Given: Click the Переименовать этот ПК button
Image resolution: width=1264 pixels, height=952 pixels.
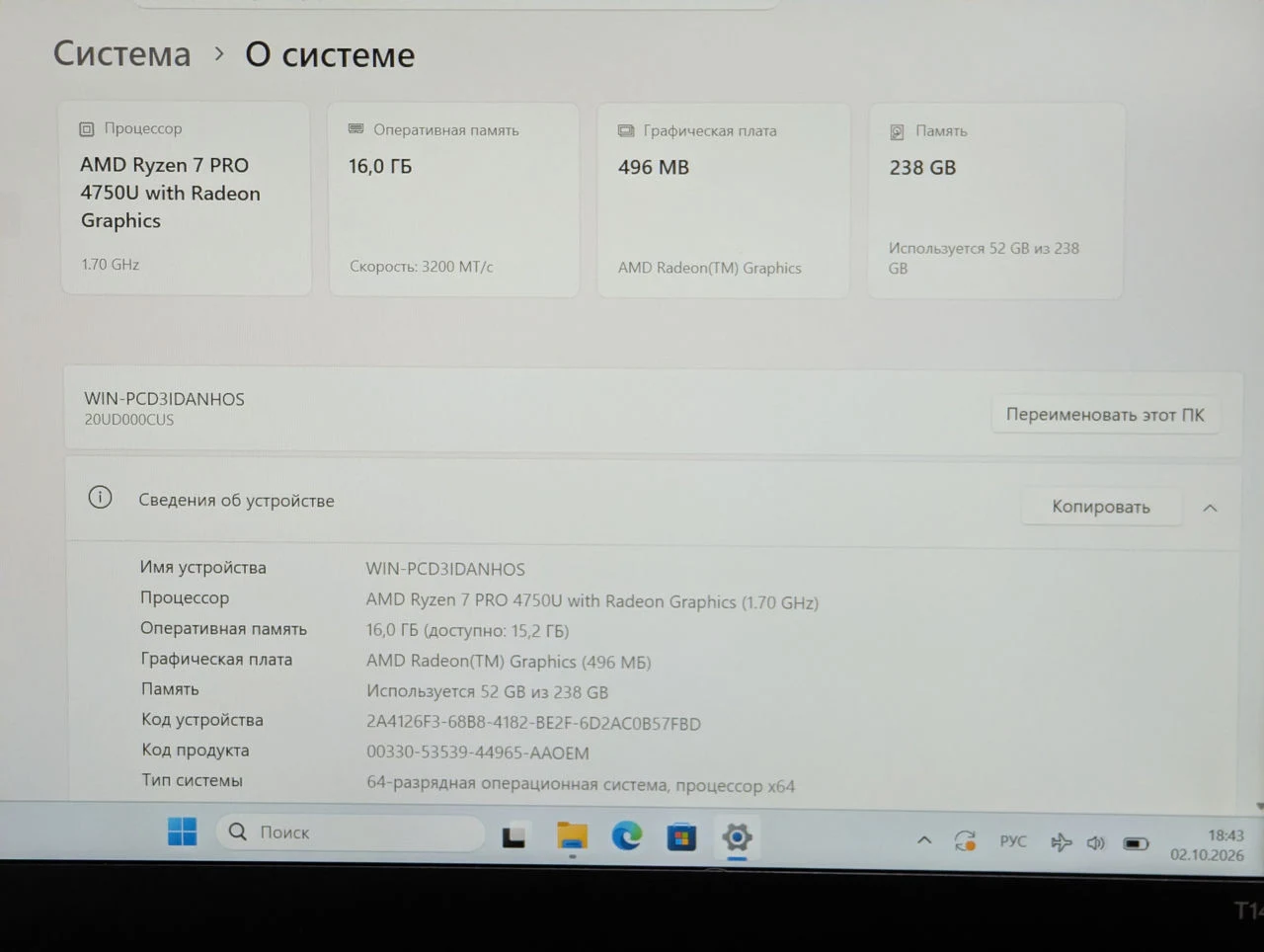Looking at the screenshot, I should point(1105,415).
